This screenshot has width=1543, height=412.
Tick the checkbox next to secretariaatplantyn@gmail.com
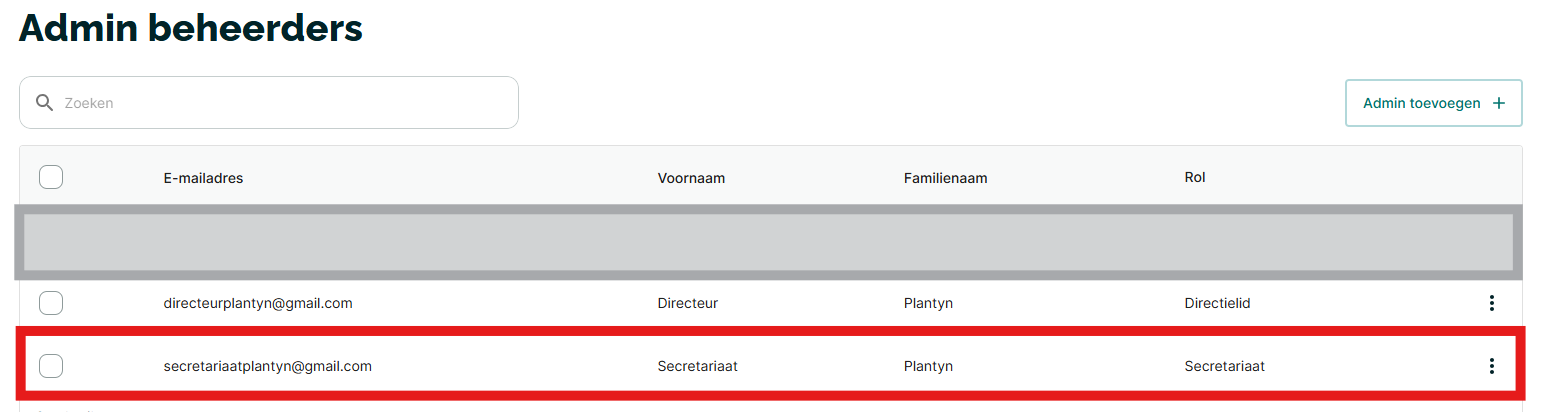point(51,366)
